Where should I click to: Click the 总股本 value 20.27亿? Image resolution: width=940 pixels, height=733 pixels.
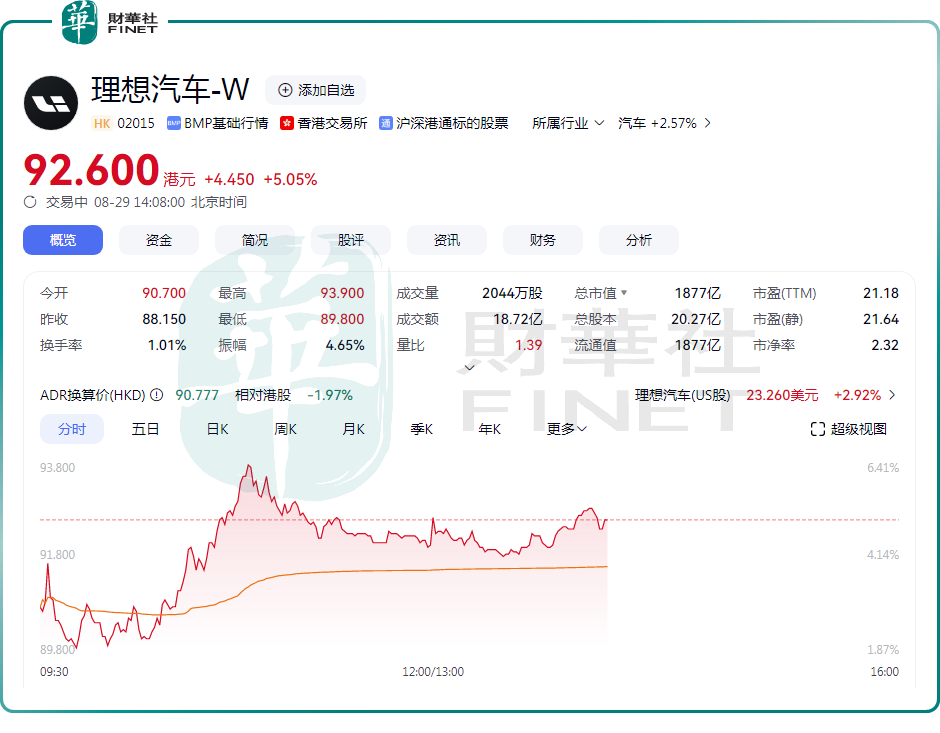tap(695, 319)
